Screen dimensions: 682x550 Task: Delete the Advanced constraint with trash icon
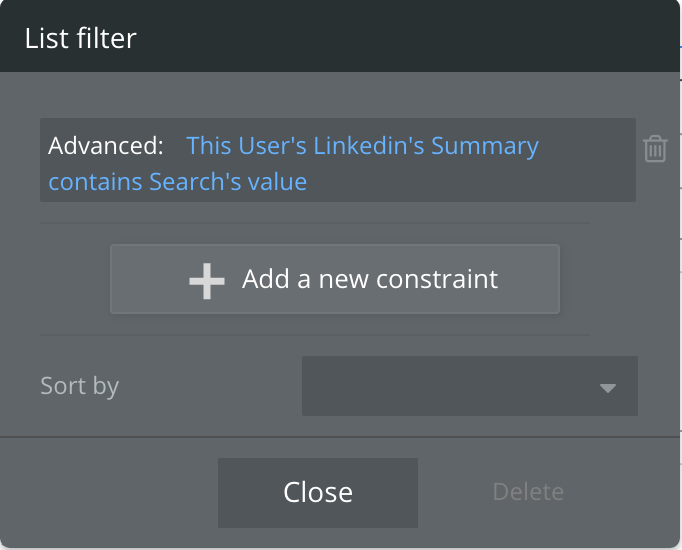point(655,149)
